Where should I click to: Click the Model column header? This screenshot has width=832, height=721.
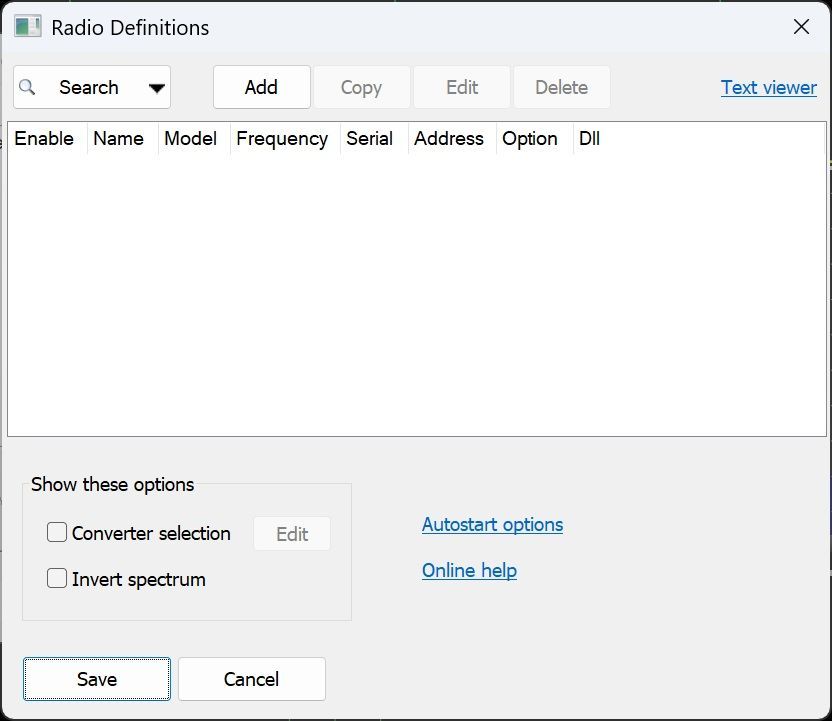[190, 139]
